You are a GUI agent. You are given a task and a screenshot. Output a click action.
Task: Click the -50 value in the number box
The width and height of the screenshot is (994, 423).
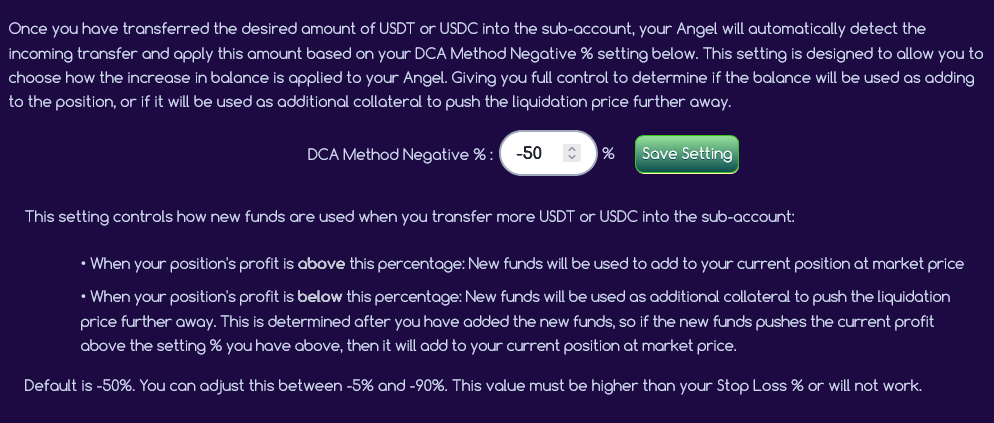coord(529,154)
